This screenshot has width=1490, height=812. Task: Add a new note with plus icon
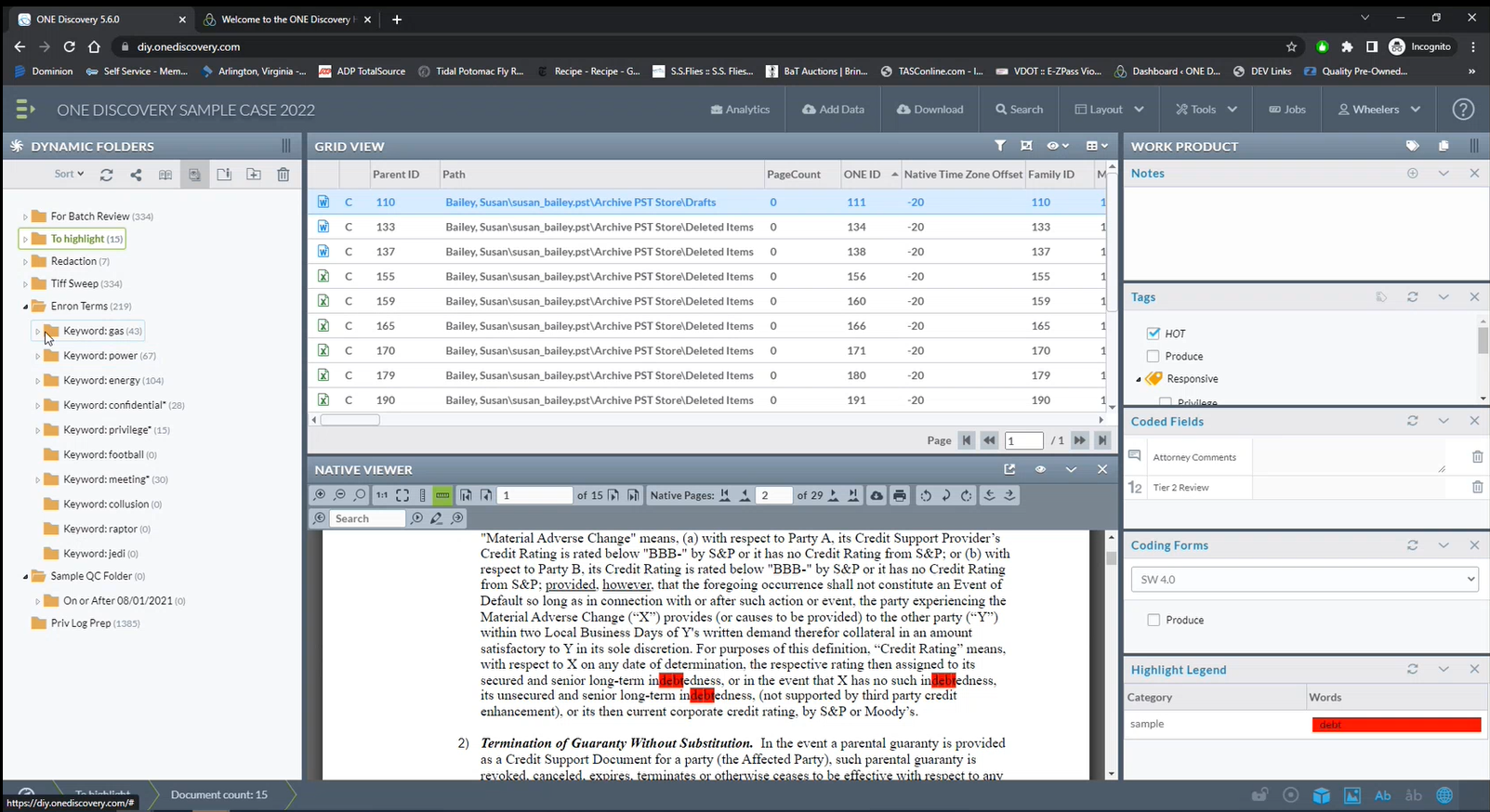[x=1412, y=174]
